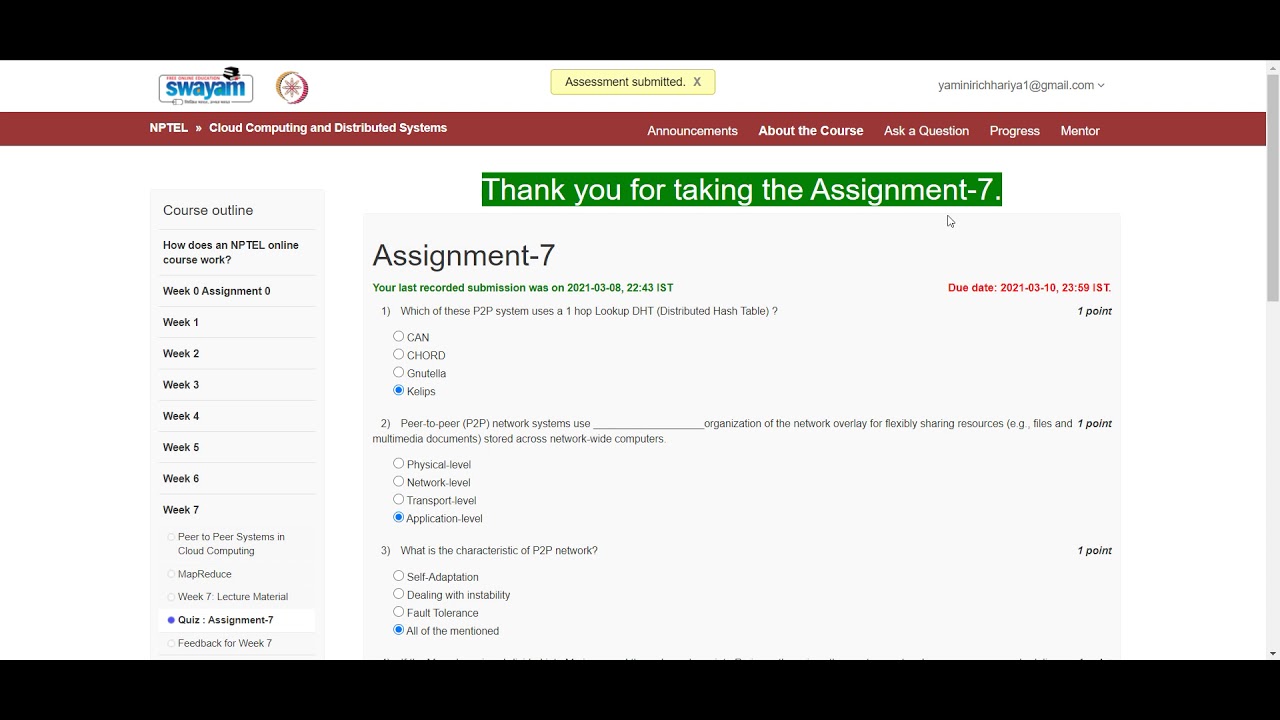Open About the Course tab
1280x720 pixels.
(811, 131)
